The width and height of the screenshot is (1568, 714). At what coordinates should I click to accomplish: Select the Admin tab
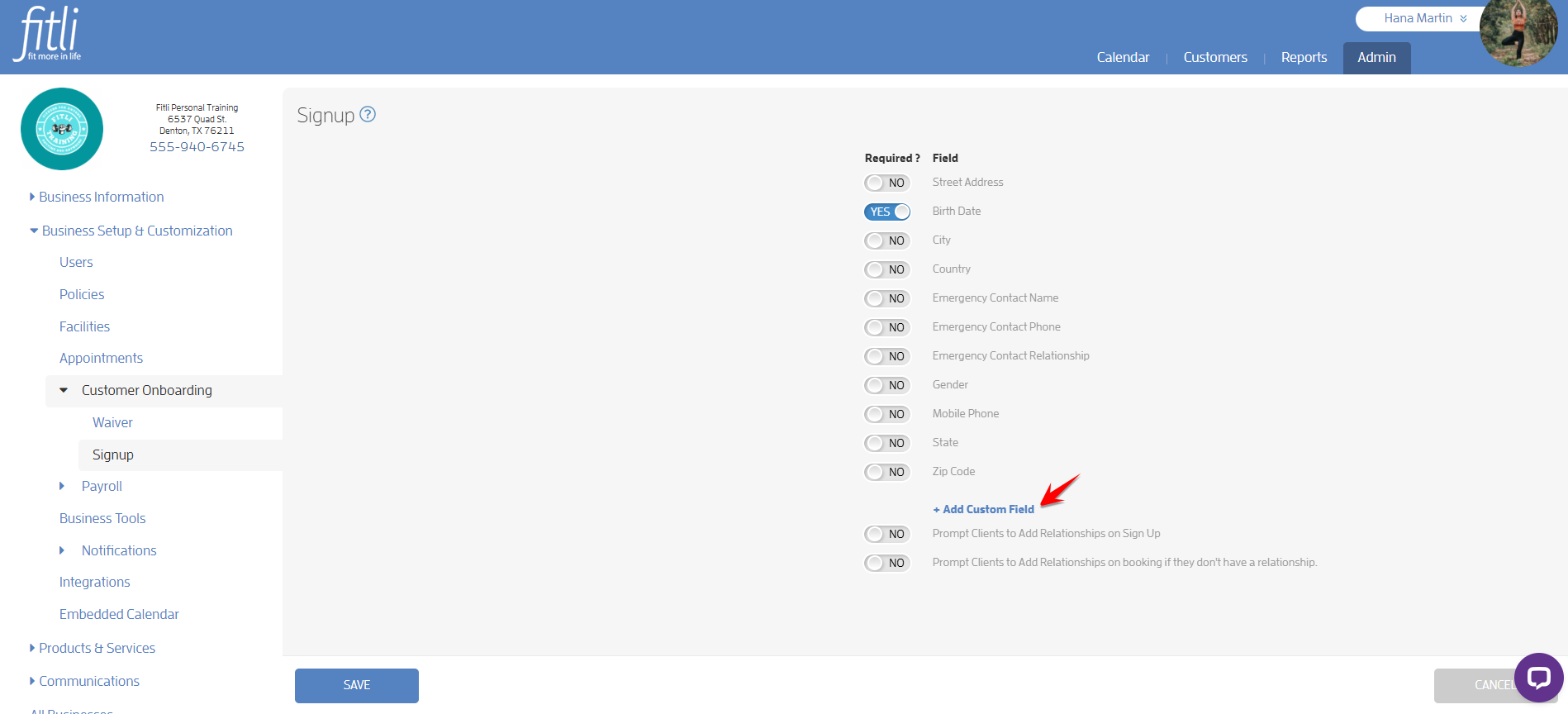pos(1376,58)
